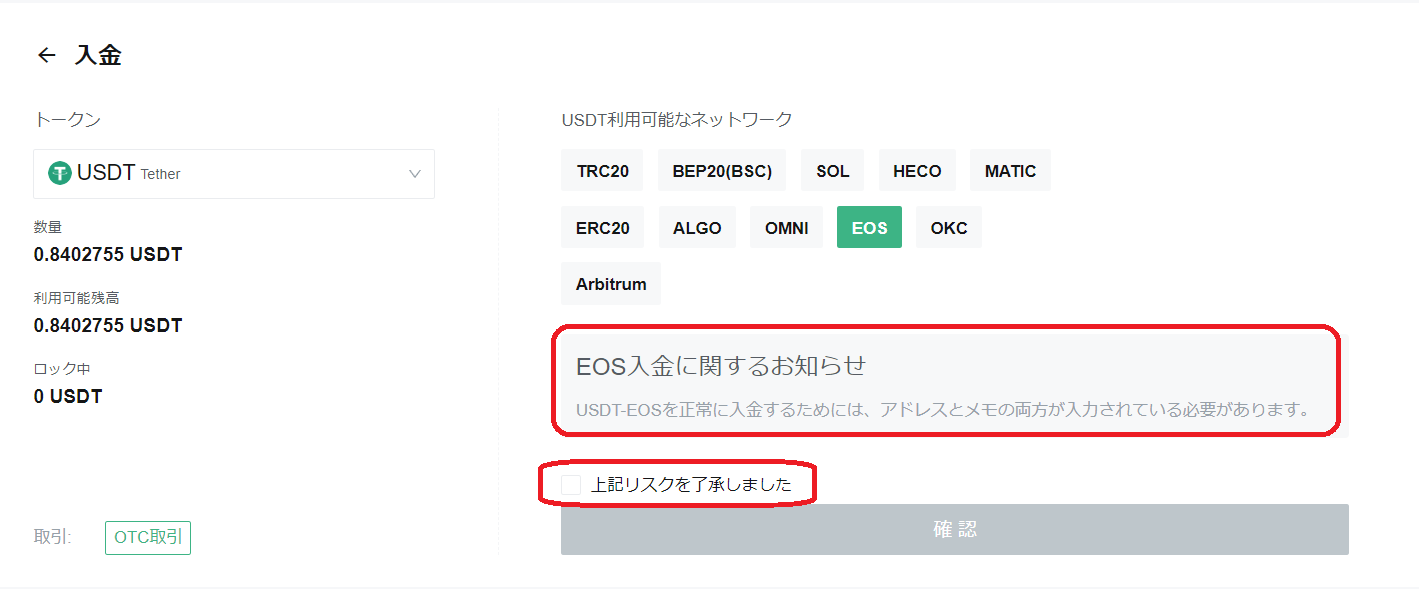Click the back arrow next to 入金

coord(45,55)
